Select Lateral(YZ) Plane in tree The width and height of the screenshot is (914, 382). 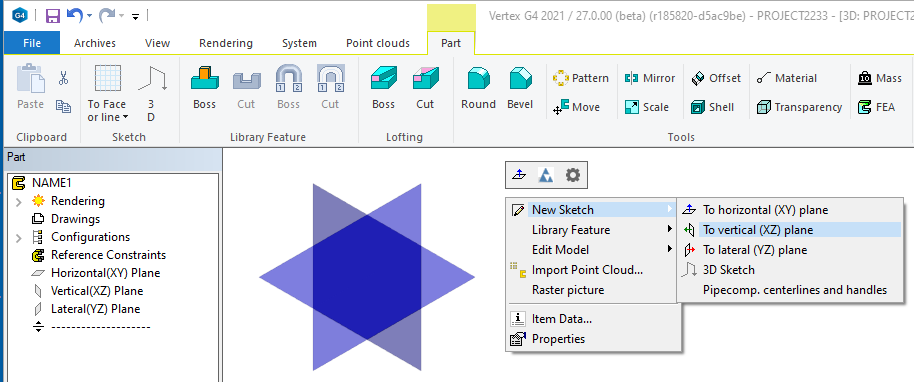coord(96,309)
